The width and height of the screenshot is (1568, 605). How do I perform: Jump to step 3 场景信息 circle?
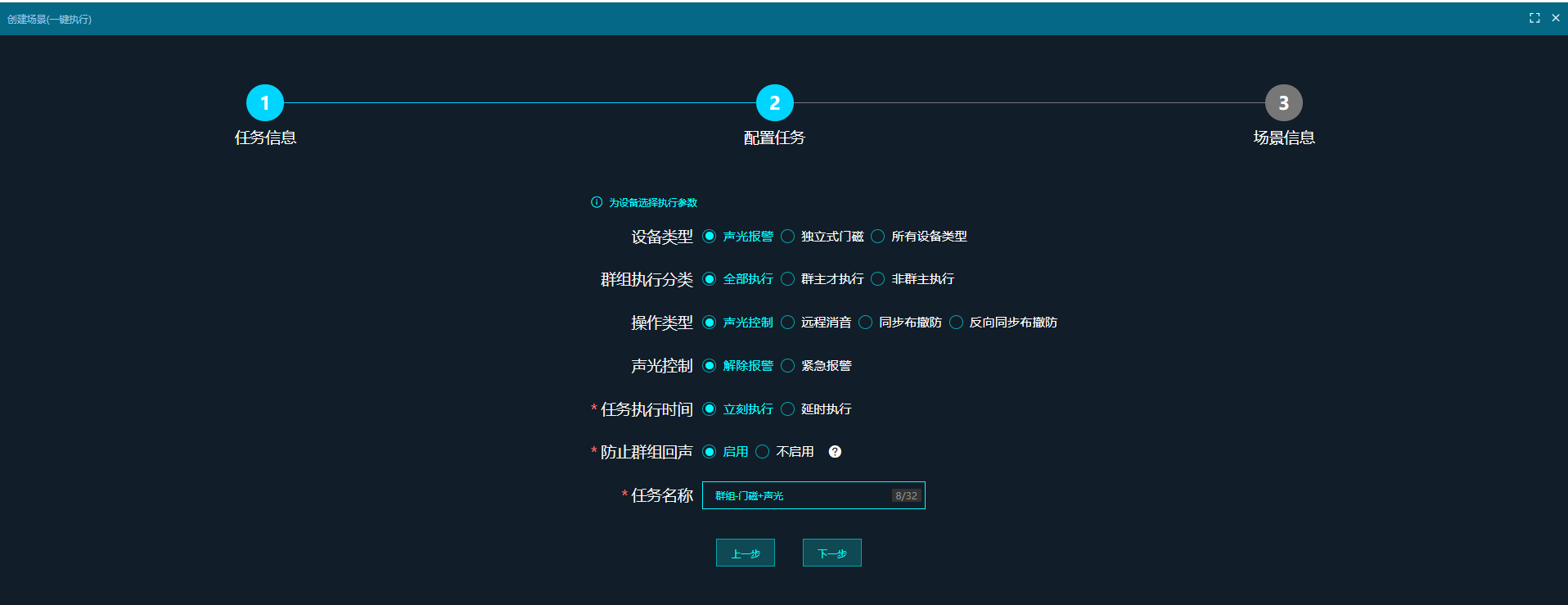(x=1283, y=103)
